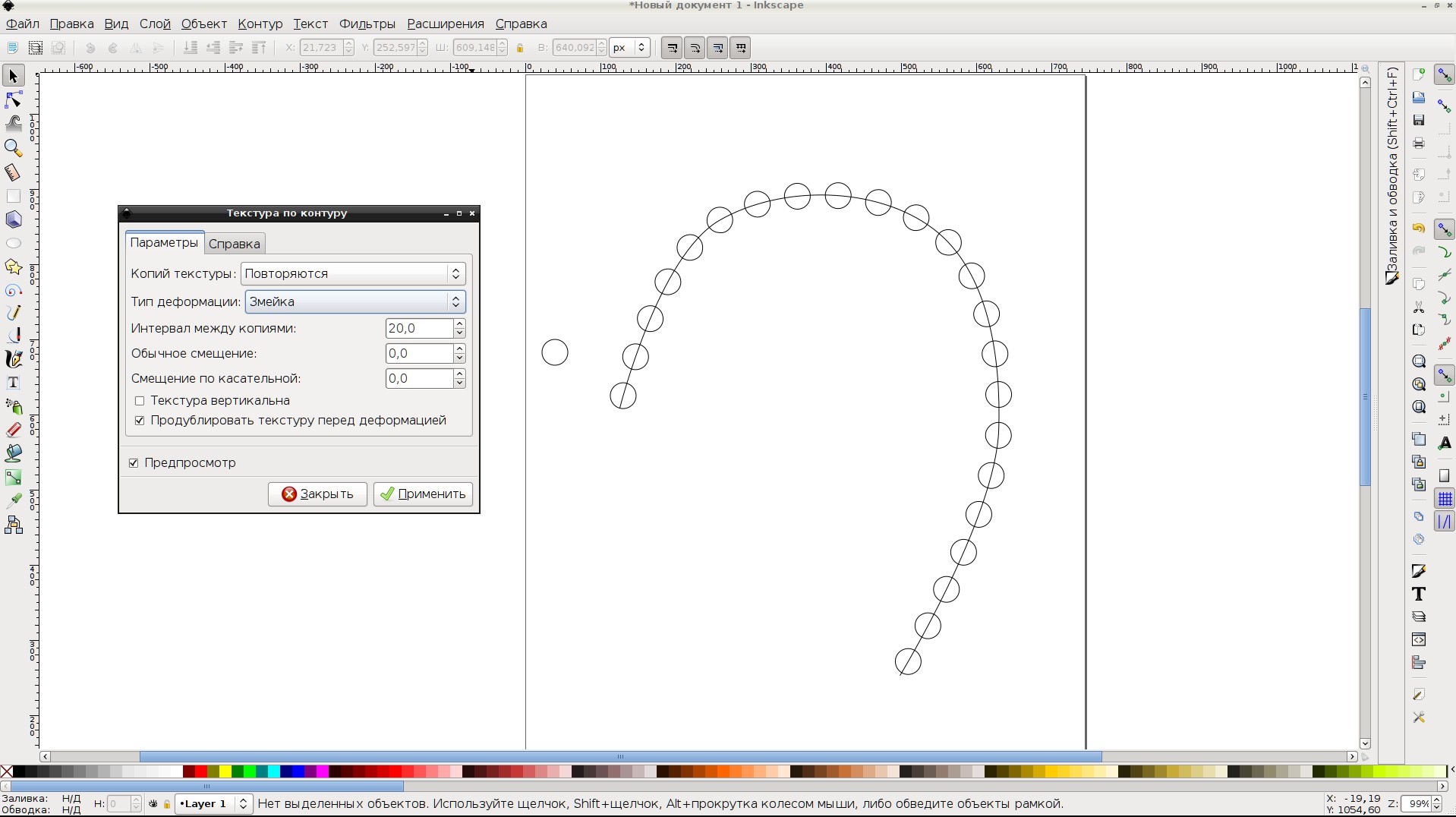Select the Node editing tool
This screenshot has width=1456, height=817.
click(13, 99)
